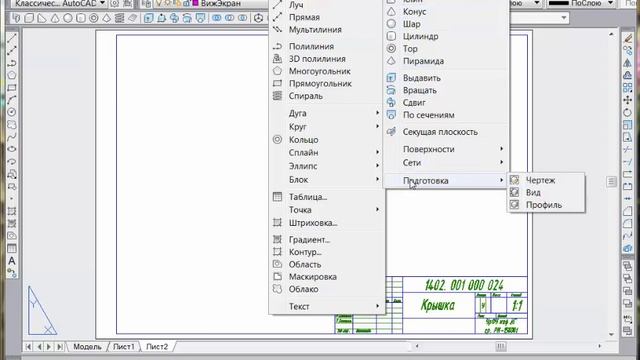Click the 1402. 001 000 024 drawing number
Screen dimensions: 640x360
[464, 285]
